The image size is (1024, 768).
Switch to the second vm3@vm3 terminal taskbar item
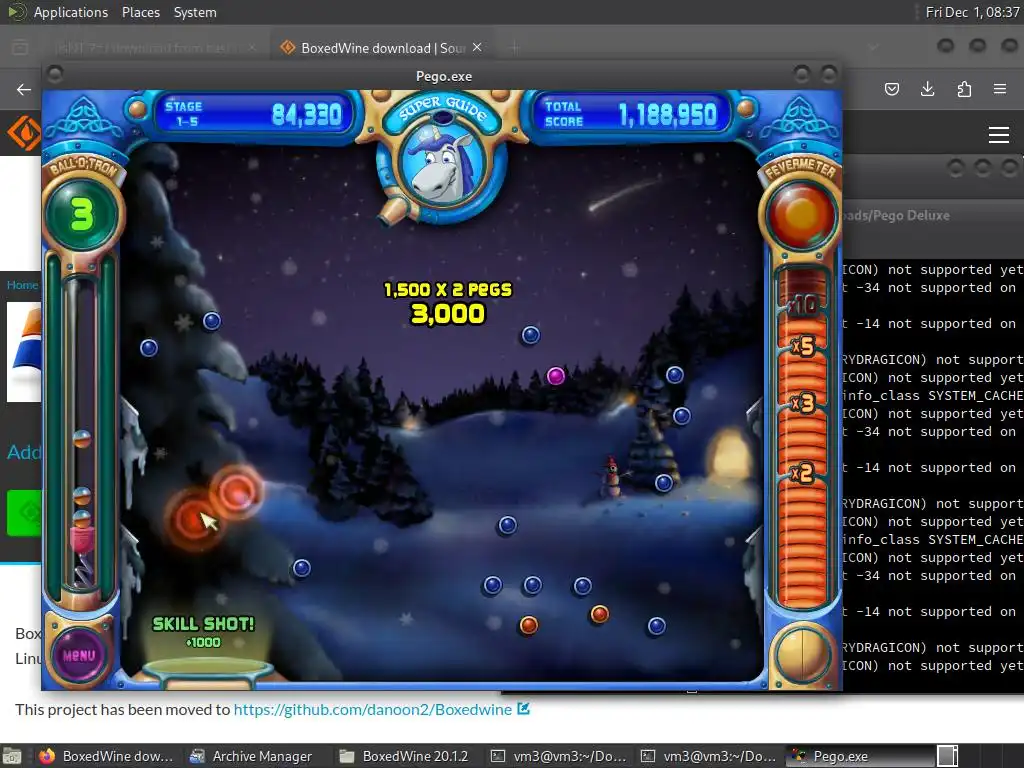point(709,756)
